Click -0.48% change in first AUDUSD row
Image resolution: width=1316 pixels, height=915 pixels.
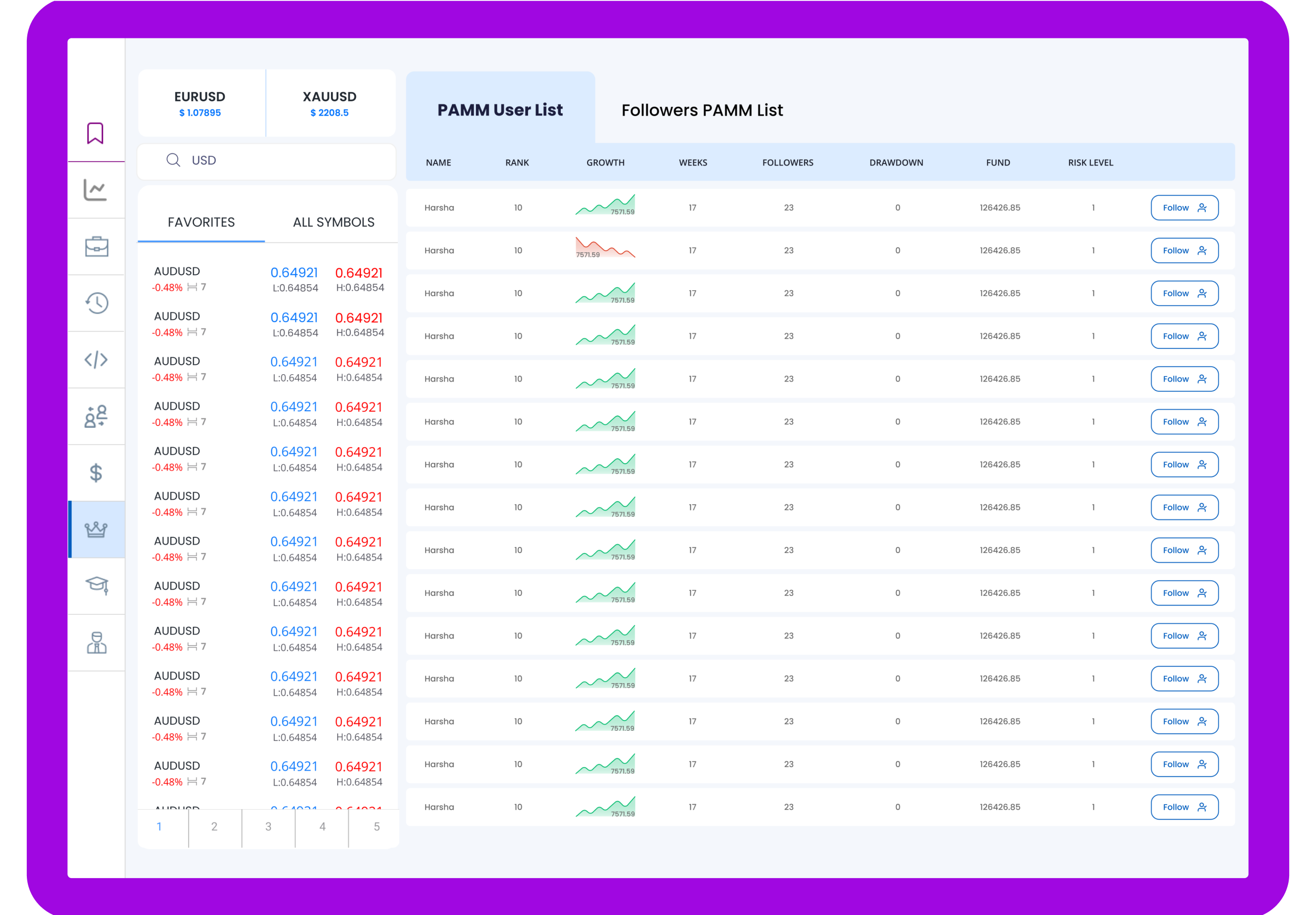point(167,288)
